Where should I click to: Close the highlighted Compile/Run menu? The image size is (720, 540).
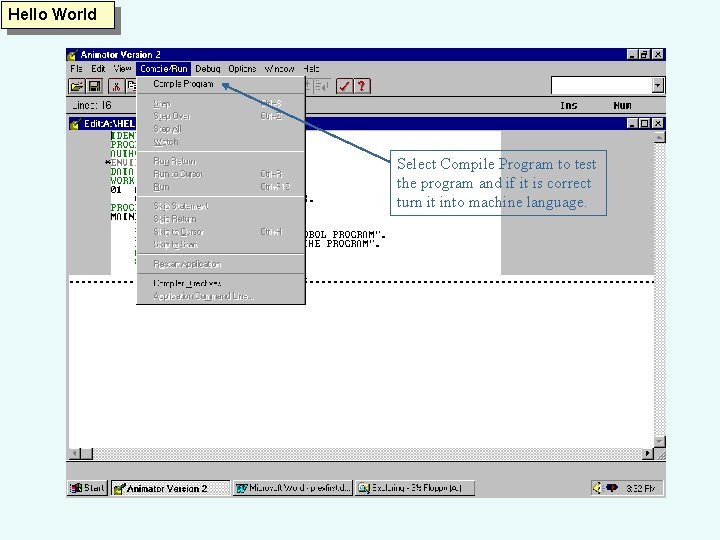pos(163,69)
